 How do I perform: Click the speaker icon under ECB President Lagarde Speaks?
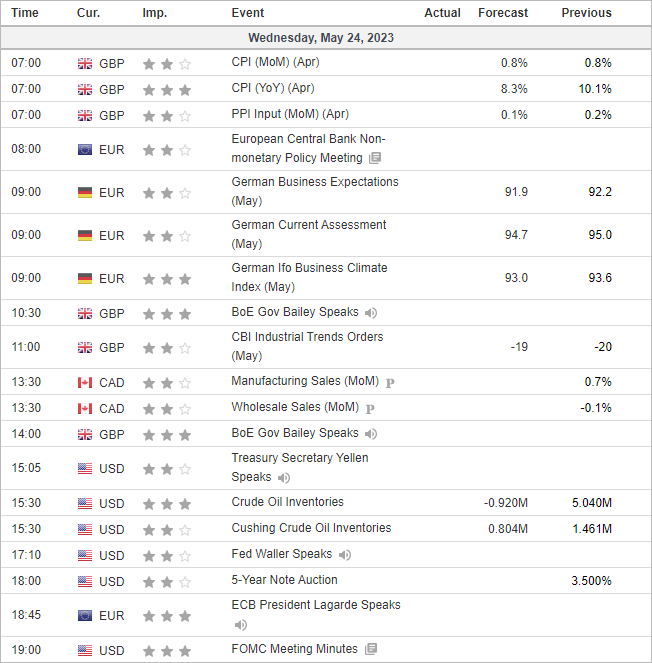[x=241, y=625]
